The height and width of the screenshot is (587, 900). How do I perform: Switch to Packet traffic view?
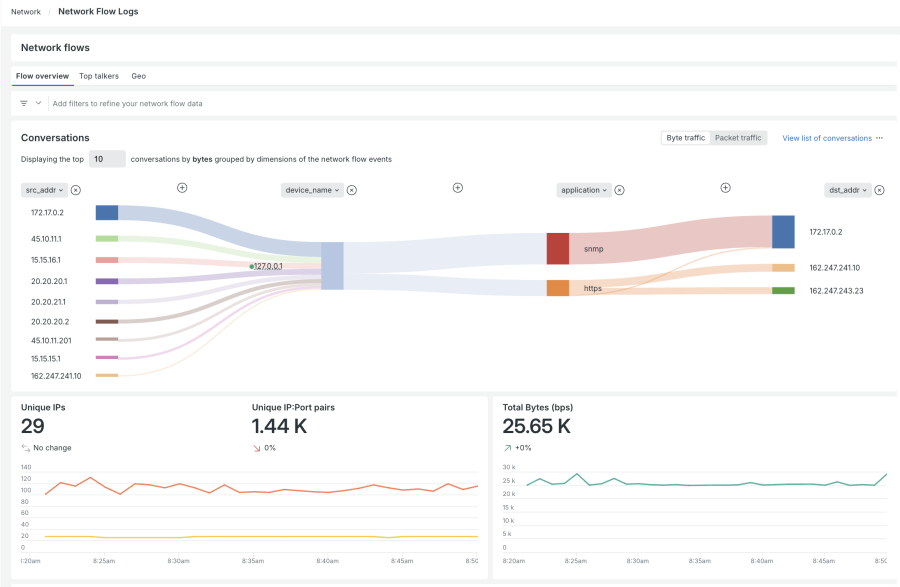coord(738,138)
